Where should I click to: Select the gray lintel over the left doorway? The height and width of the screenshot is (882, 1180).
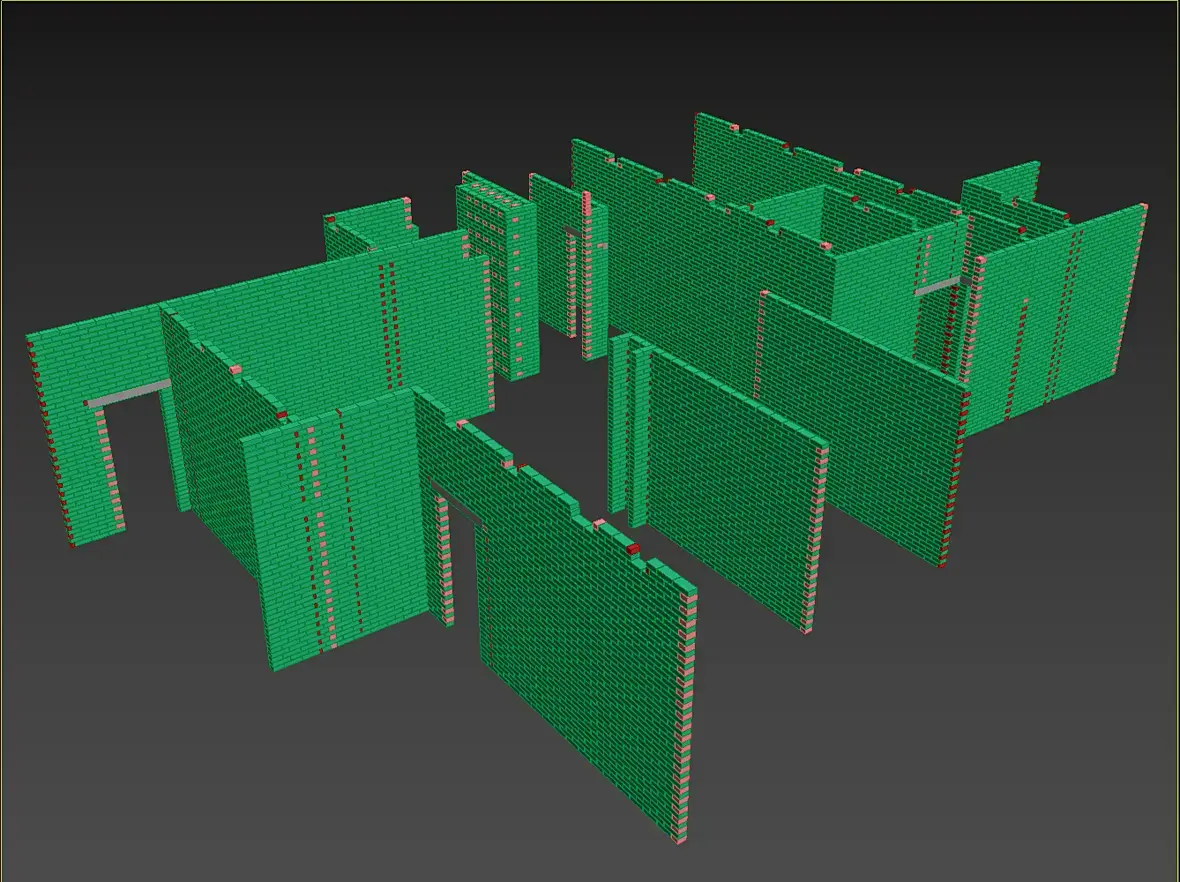pos(128,394)
